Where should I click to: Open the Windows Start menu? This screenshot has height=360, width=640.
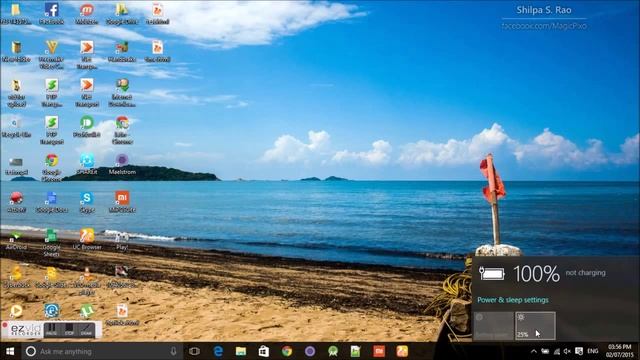click(10, 351)
